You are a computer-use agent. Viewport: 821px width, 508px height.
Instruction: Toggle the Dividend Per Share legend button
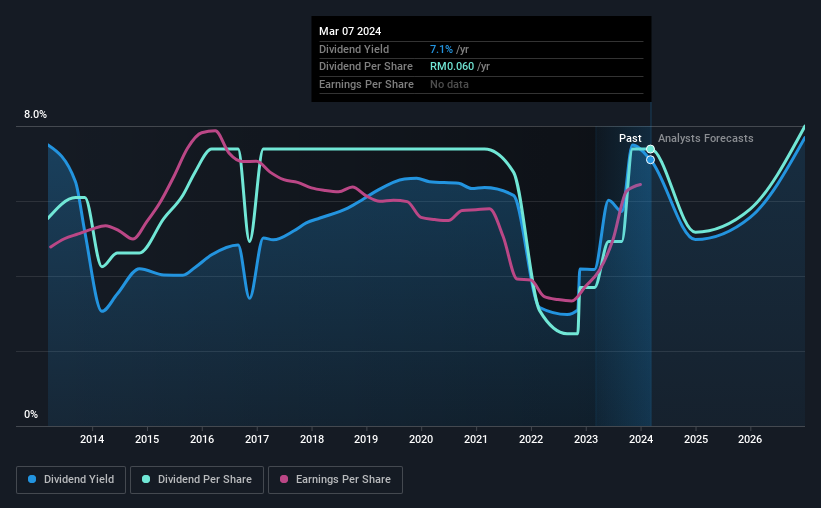(197, 480)
